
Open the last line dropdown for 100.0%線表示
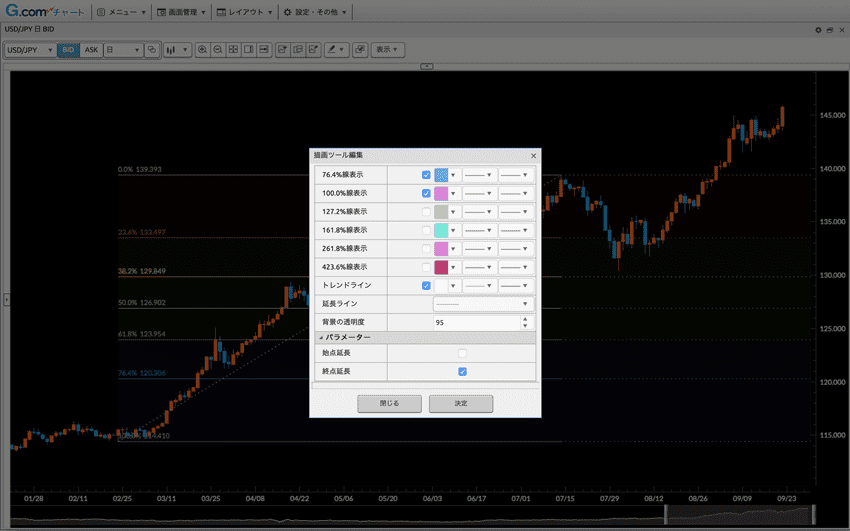coord(515,193)
